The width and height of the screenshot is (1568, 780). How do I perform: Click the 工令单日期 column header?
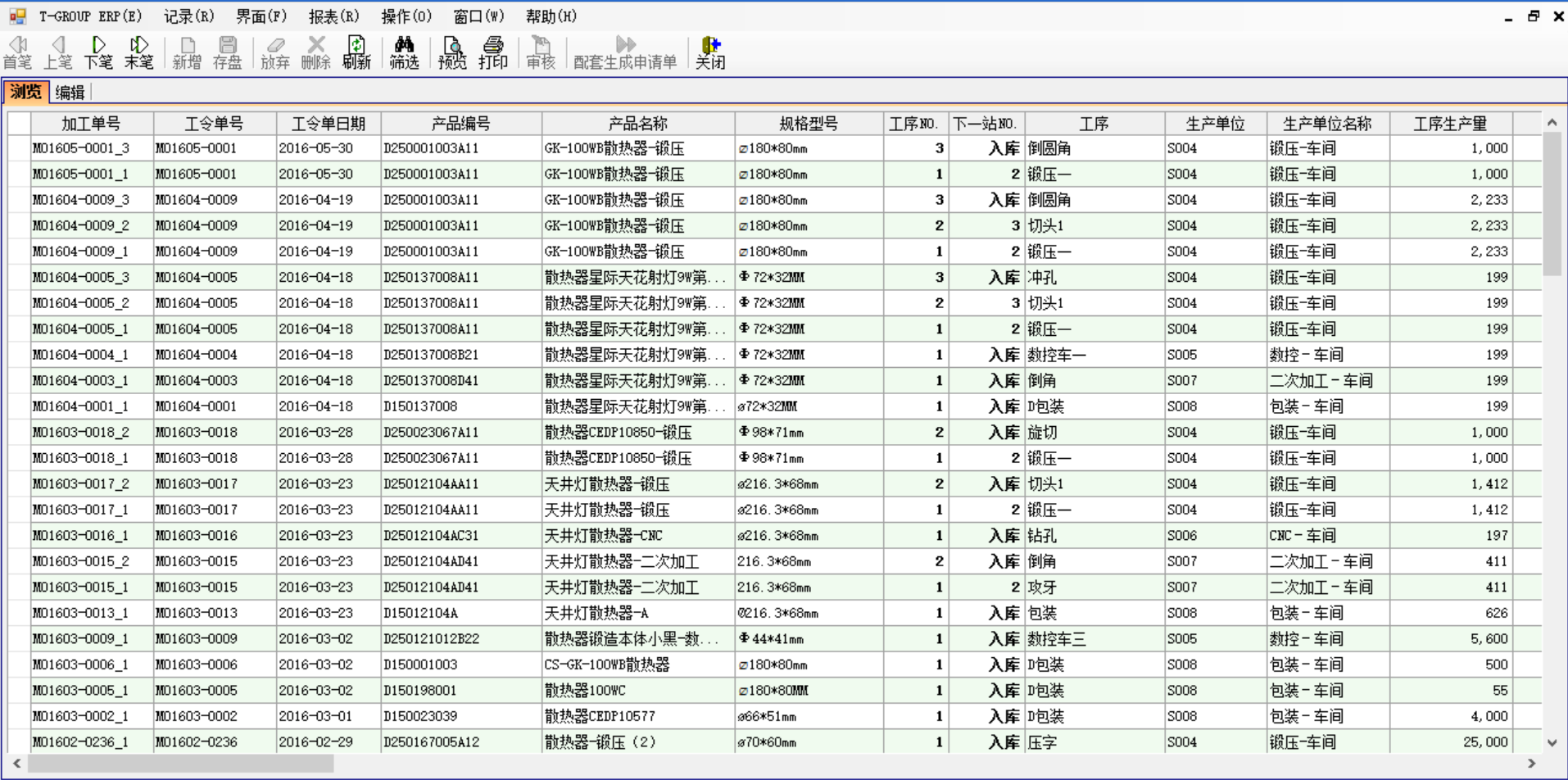329,124
